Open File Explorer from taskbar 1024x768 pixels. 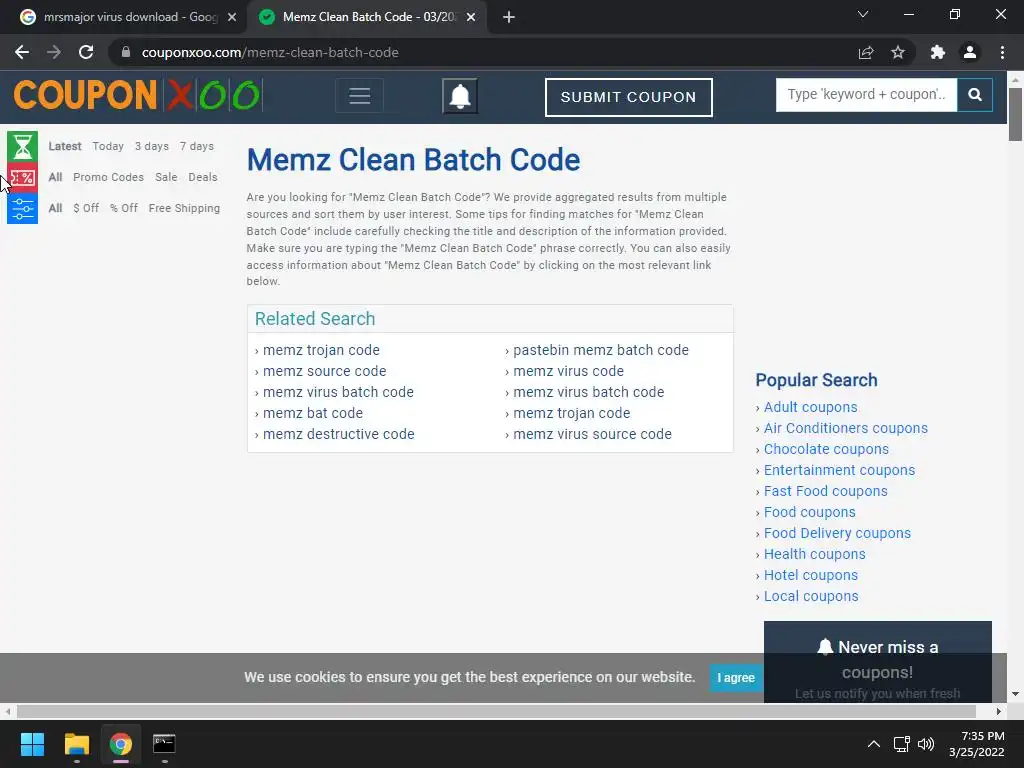coord(76,744)
